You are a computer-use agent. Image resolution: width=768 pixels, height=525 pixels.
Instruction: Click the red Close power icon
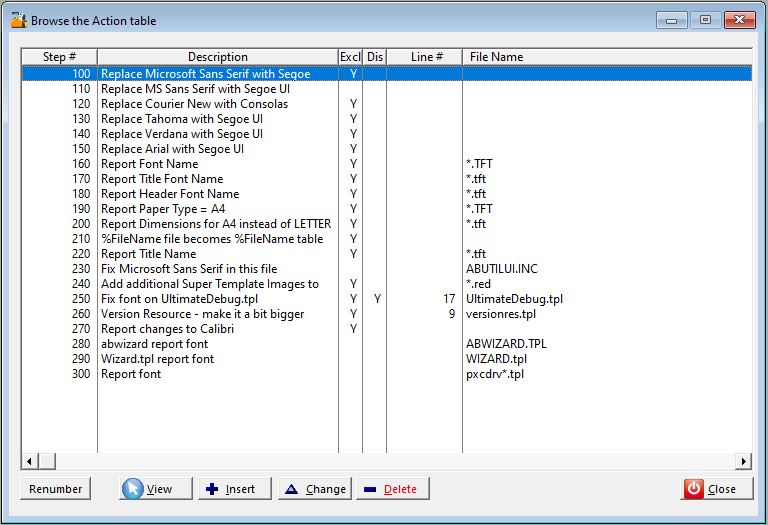click(694, 489)
